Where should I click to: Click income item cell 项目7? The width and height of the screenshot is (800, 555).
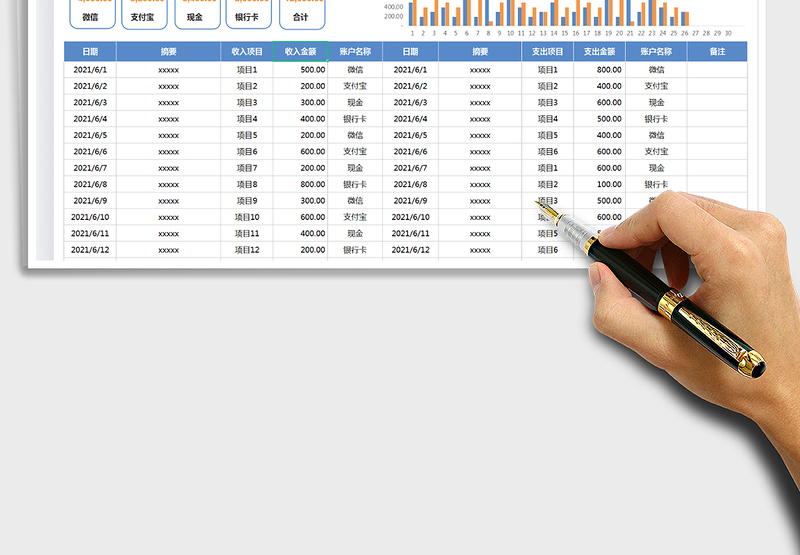(x=246, y=168)
